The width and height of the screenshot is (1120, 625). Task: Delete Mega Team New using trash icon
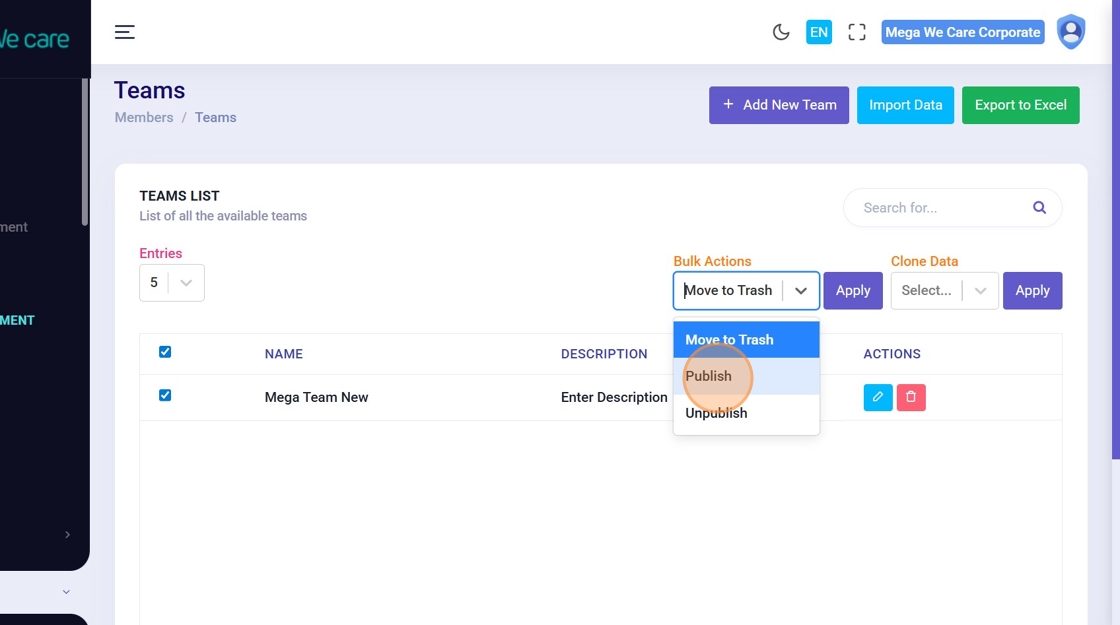click(911, 397)
